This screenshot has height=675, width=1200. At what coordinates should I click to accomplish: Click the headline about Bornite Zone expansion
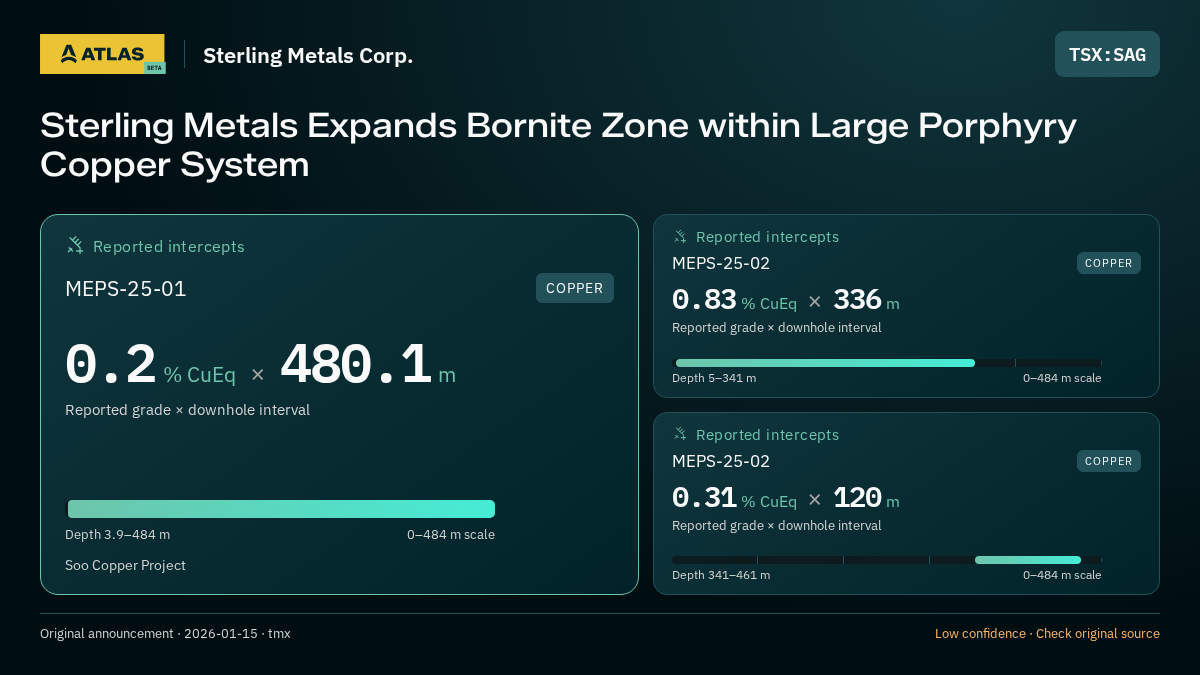[558, 145]
